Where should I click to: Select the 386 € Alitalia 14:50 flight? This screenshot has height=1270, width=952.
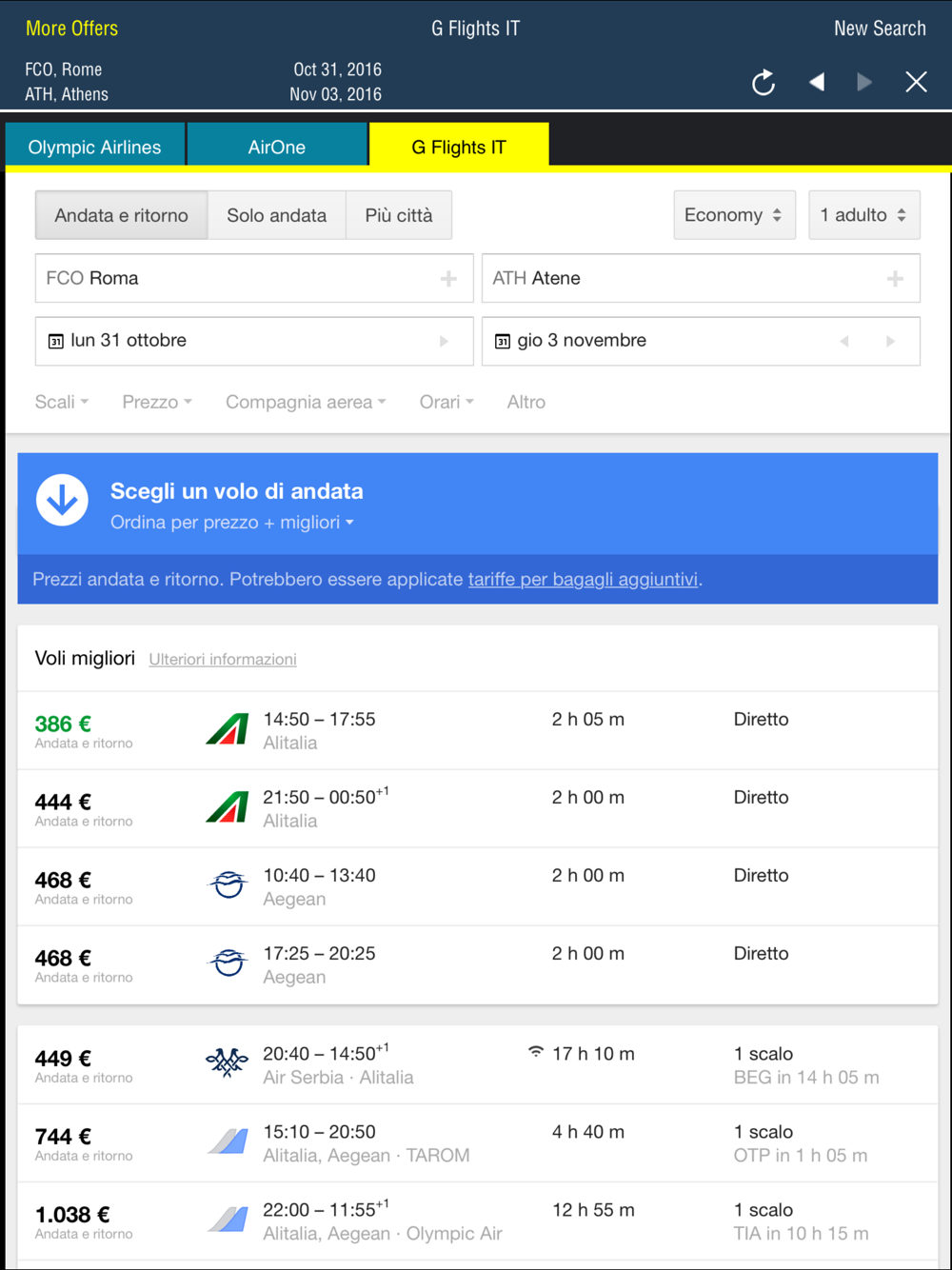[478, 730]
